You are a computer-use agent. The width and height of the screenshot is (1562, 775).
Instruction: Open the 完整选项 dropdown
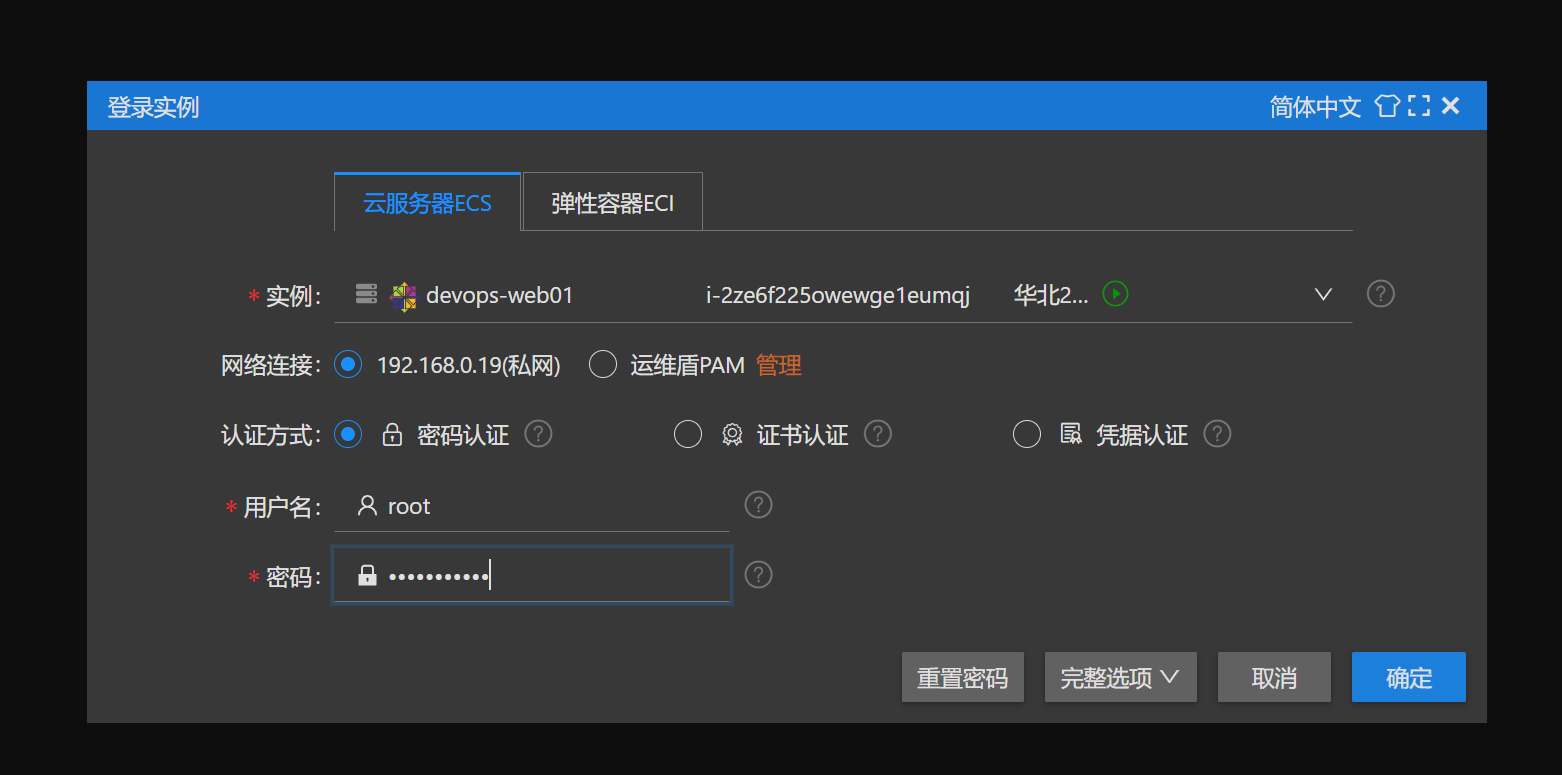pos(1120,678)
